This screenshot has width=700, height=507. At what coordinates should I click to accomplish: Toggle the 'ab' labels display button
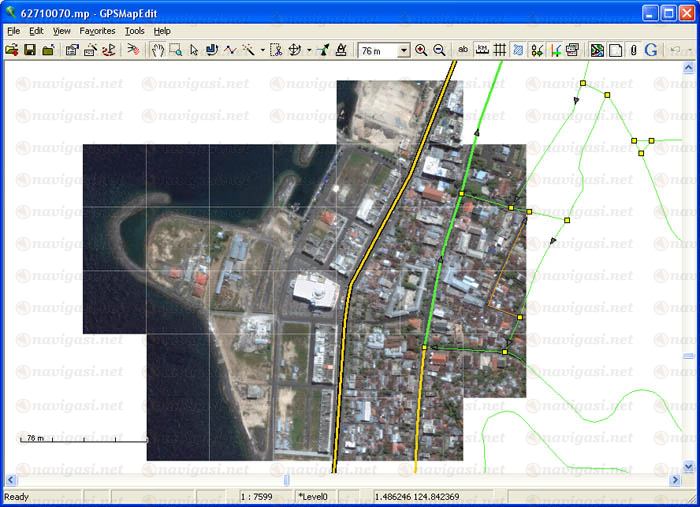[x=462, y=50]
